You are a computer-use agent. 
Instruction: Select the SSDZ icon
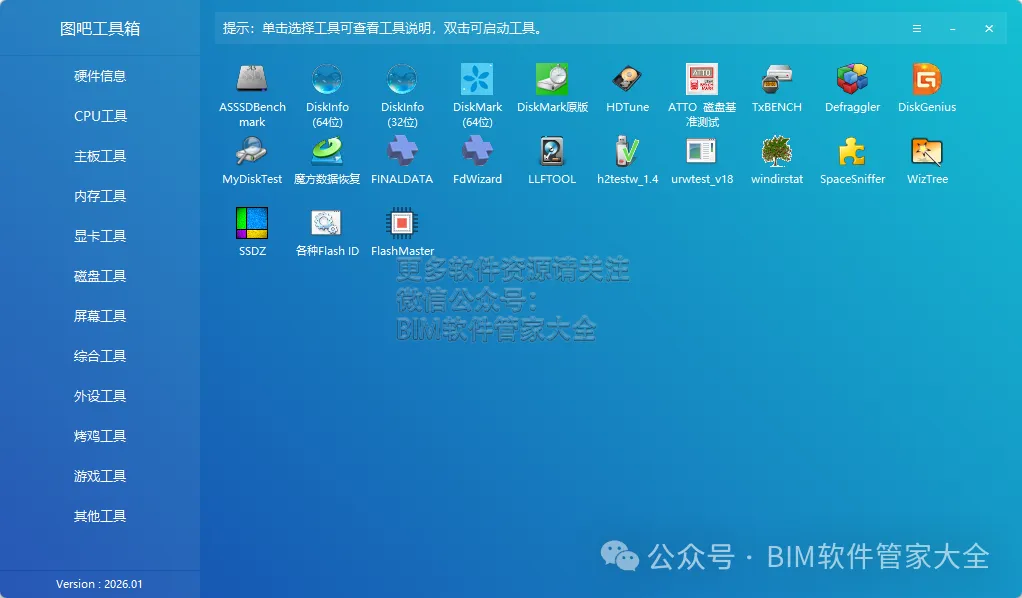pyautogui.click(x=252, y=223)
